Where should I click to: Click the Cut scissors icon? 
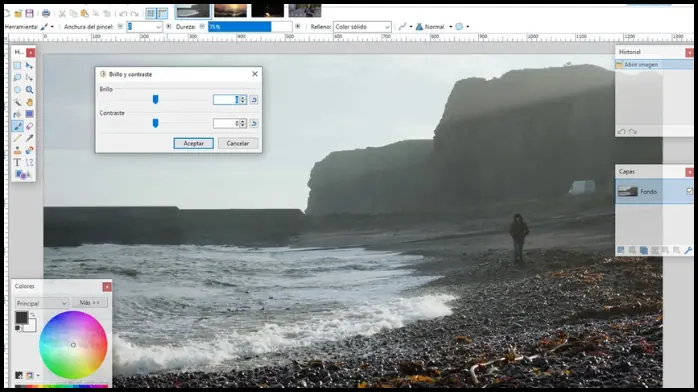tap(63, 14)
